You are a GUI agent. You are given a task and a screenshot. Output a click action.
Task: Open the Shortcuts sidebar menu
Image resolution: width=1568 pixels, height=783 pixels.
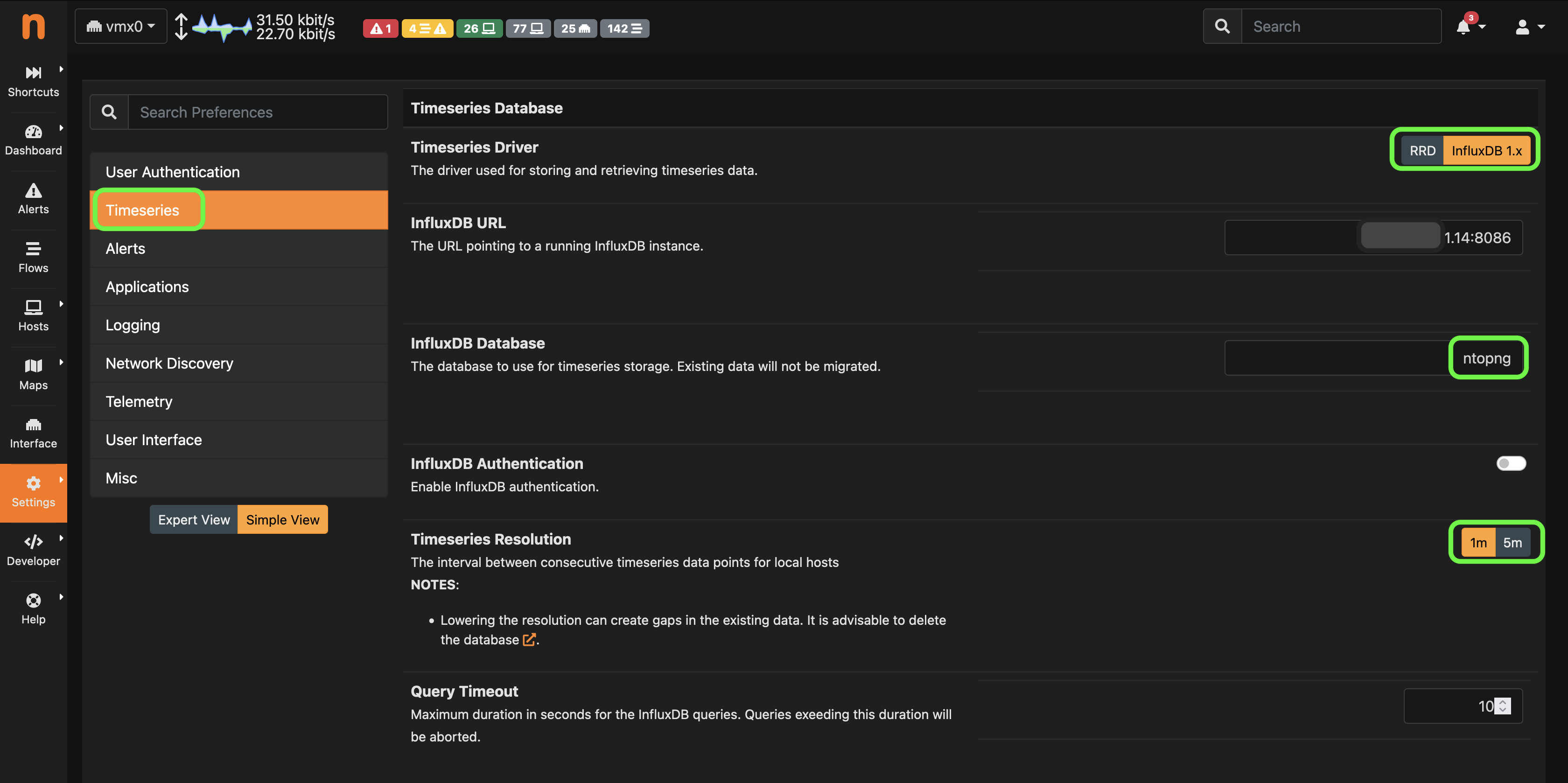[x=34, y=82]
